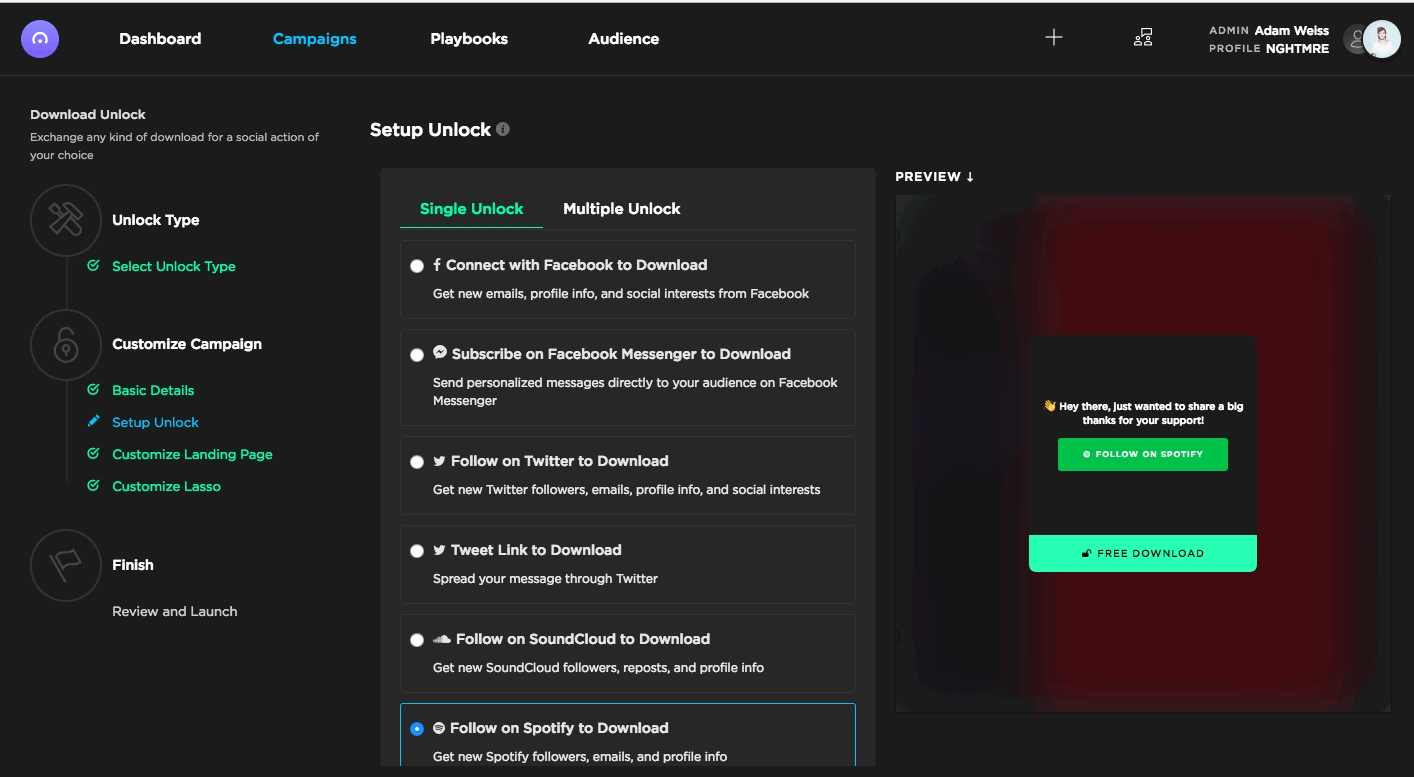
Task: Click the purple app logo icon
Action: coord(40,39)
